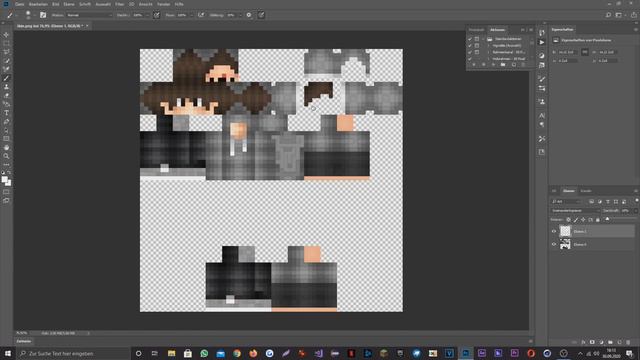Toggle the brush settings panel icon in options bar
This screenshot has width=640, height=360.
[43, 15]
